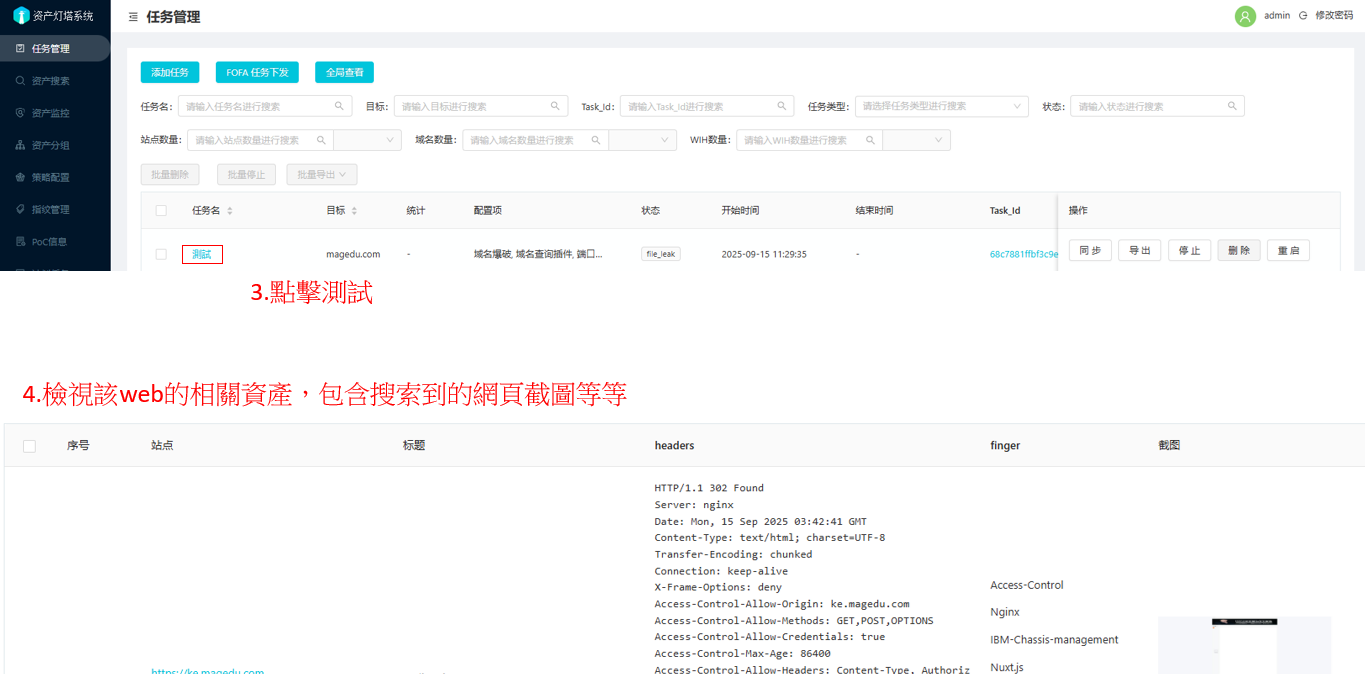This screenshot has height=674, width=1365.
Task: Click the file_leak status tag
Action: [x=661, y=254]
